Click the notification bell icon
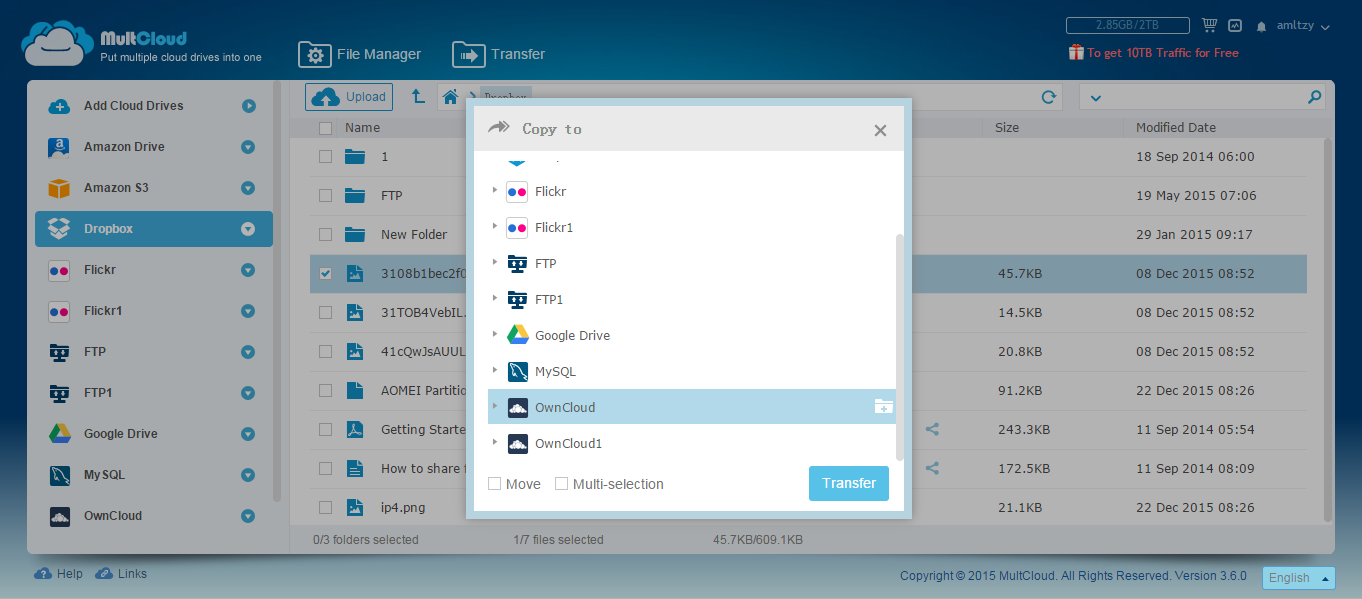1362x599 pixels. tap(1262, 27)
